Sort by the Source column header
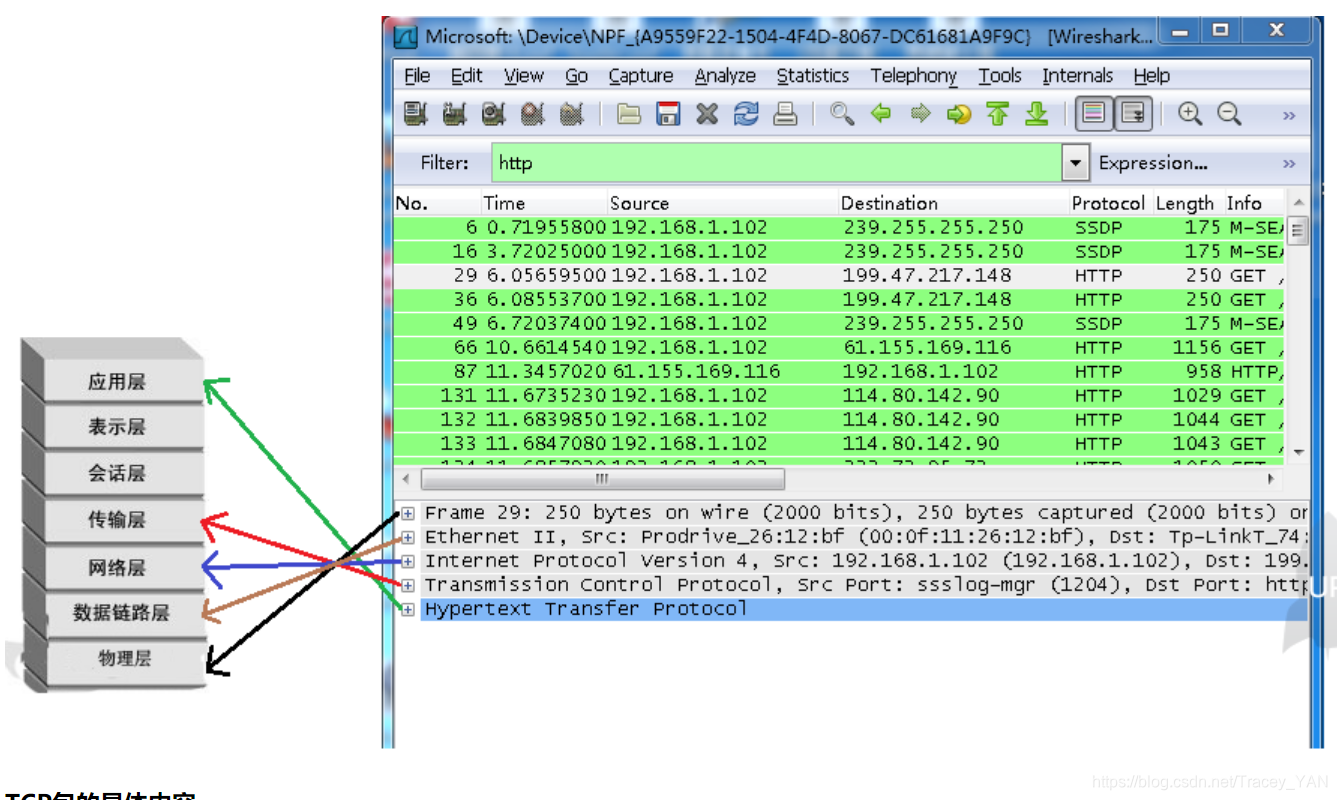 coord(722,203)
